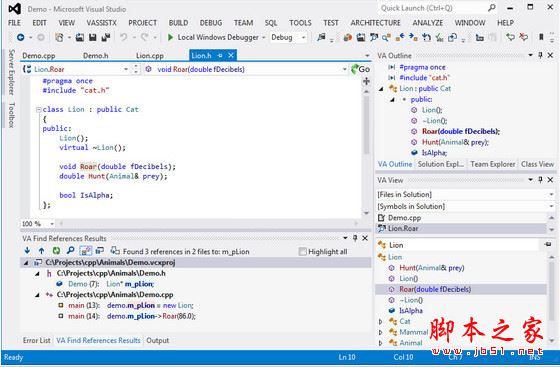
Task: Select Roar(double fDecibels) in VA Outline
Action: click(x=461, y=131)
